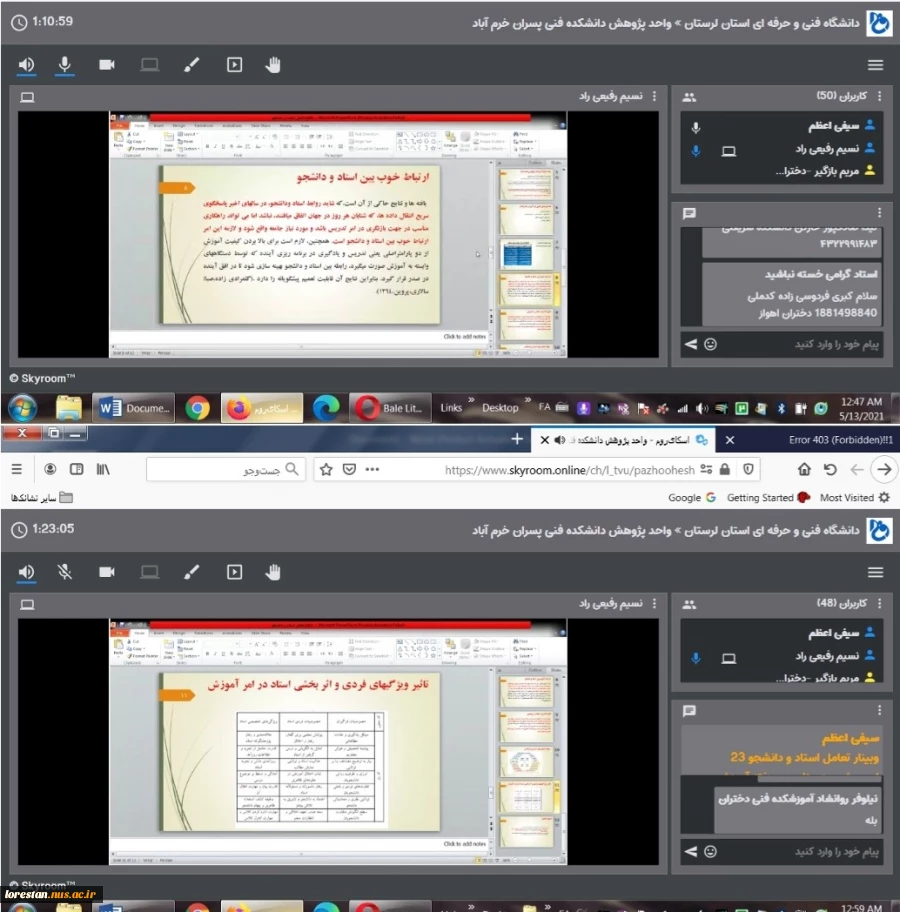Click the جست‌وجو search box in Firefox
Viewport: 900px width, 912px height.
tap(226, 469)
